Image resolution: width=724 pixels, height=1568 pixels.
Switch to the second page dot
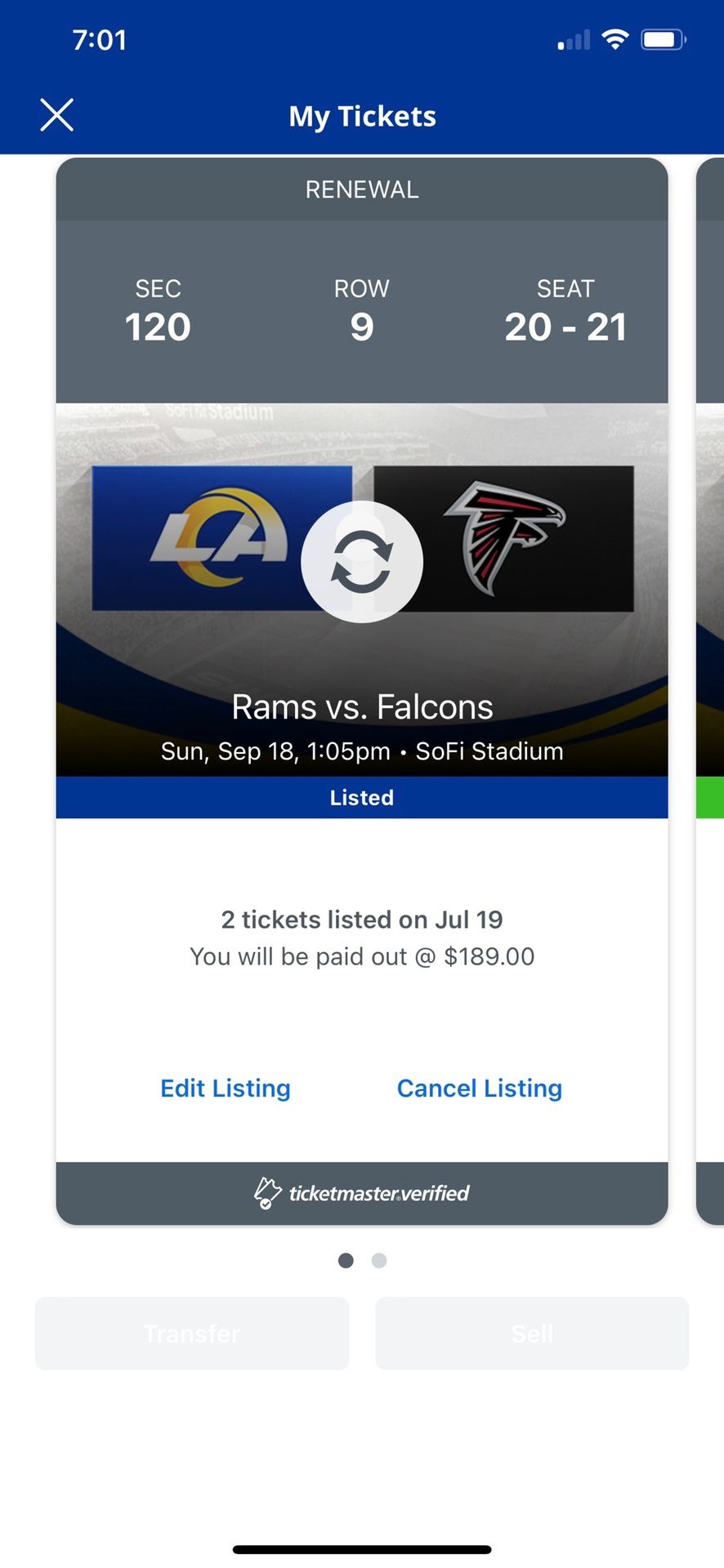(x=379, y=1260)
